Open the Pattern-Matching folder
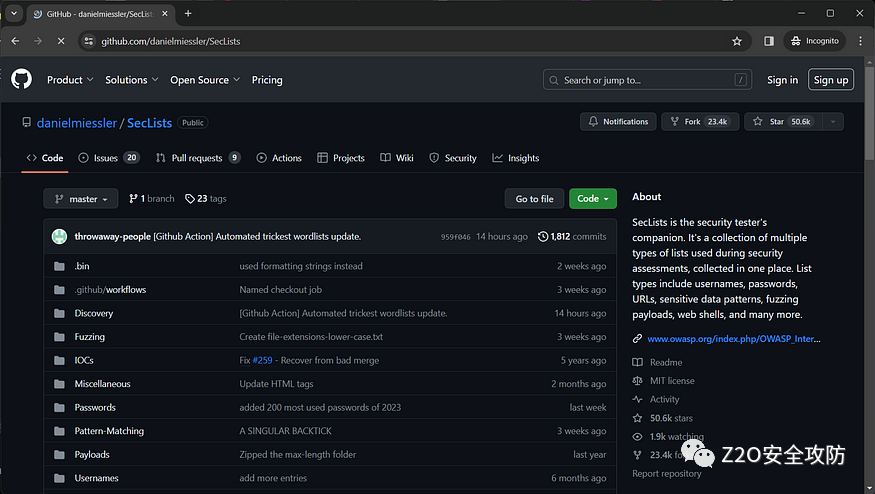This screenshot has height=494, width=875. [109, 431]
